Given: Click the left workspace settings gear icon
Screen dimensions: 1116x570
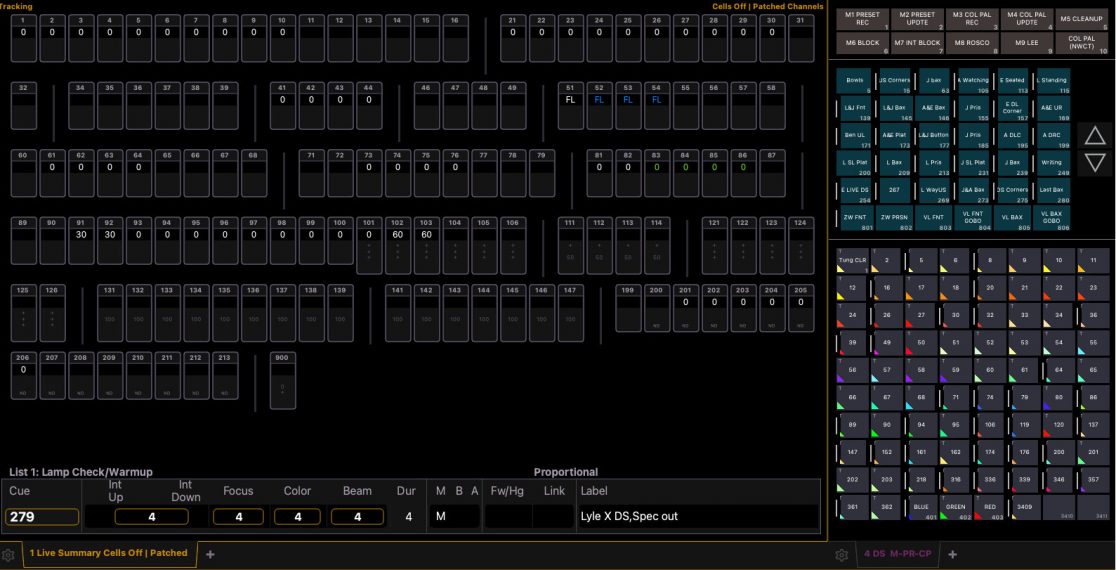Looking at the screenshot, I should (x=8, y=554).
